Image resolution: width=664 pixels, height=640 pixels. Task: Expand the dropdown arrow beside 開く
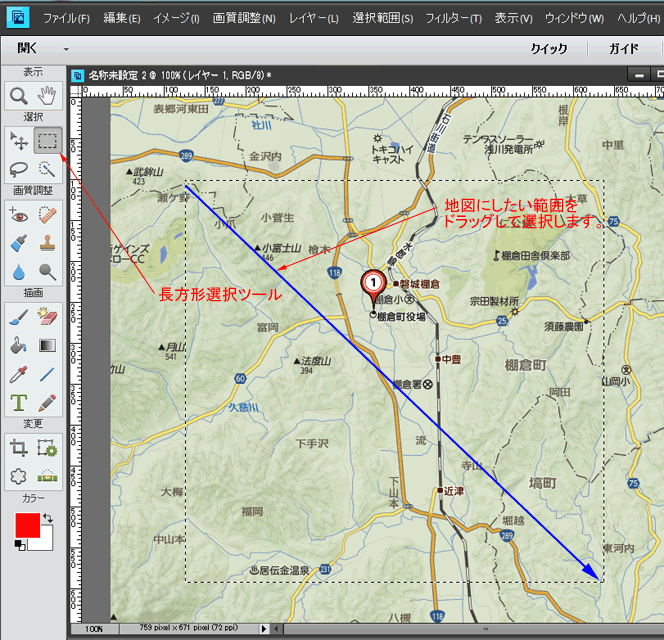tap(66, 49)
